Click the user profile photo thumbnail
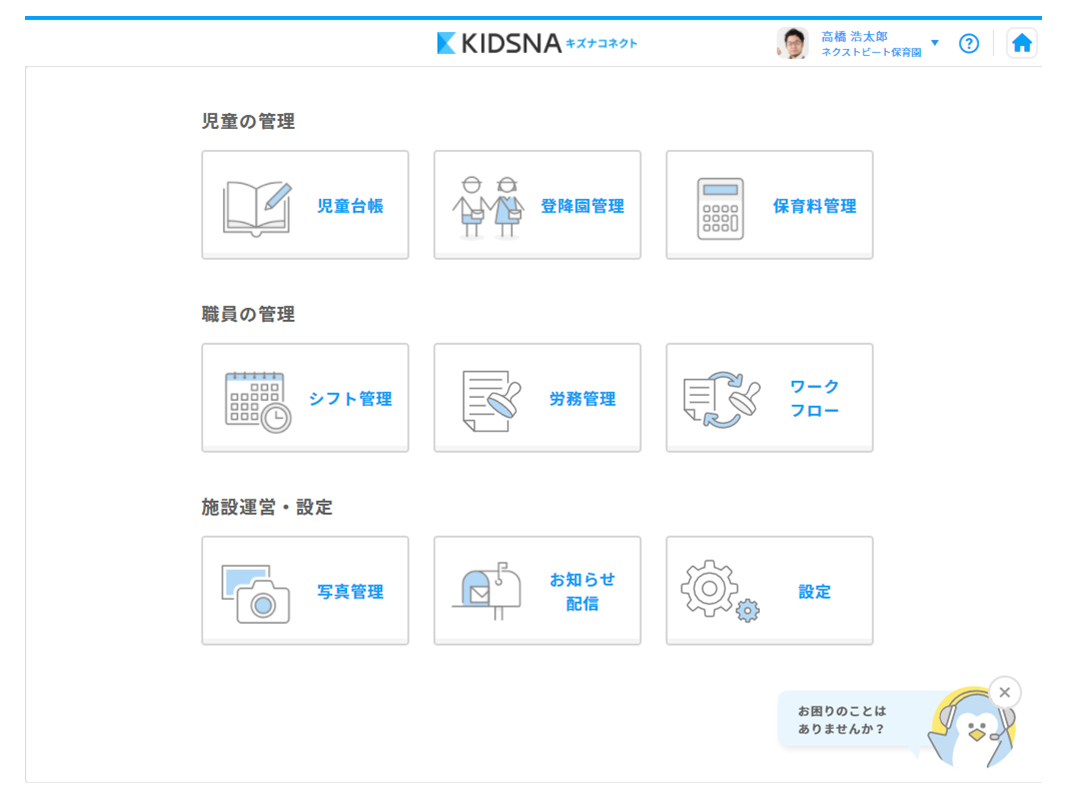 pos(793,43)
